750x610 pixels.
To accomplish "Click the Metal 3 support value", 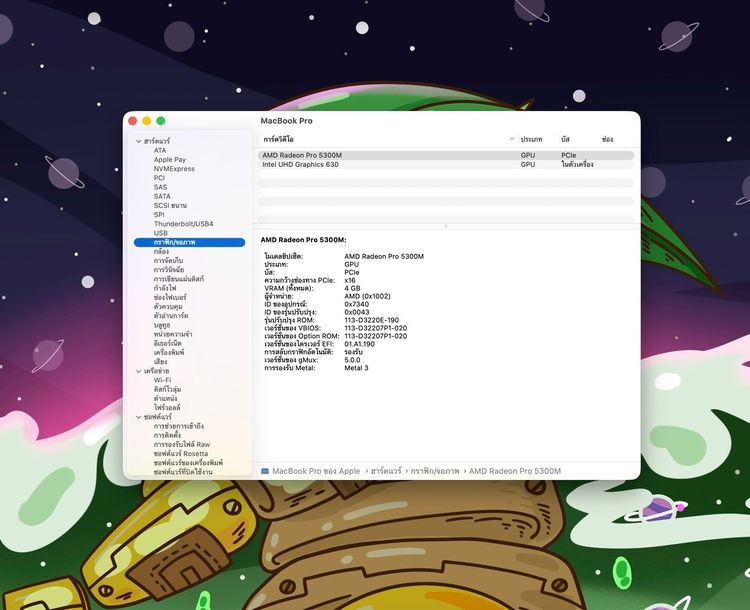I will [356, 368].
